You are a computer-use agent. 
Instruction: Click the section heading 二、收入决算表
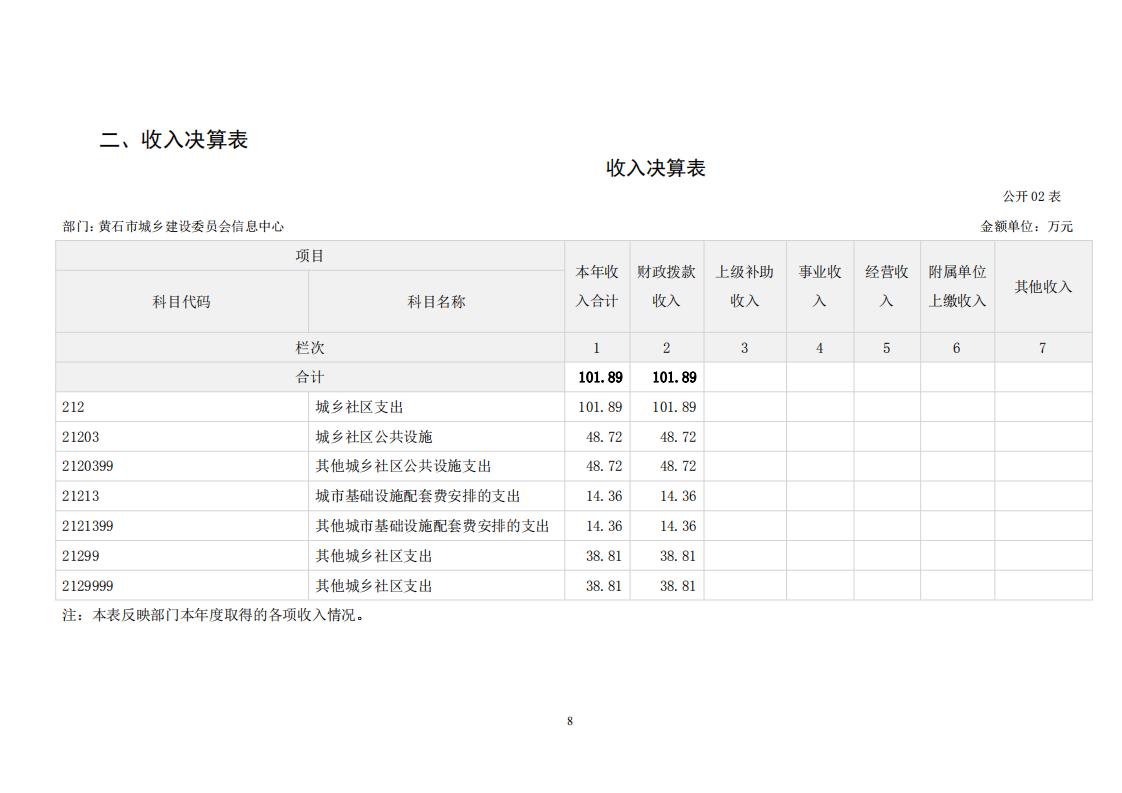tap(174, 140)
